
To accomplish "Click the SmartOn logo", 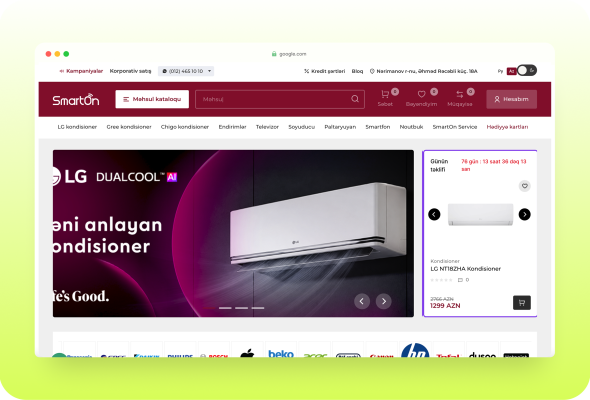I will (x=76, y=100).
